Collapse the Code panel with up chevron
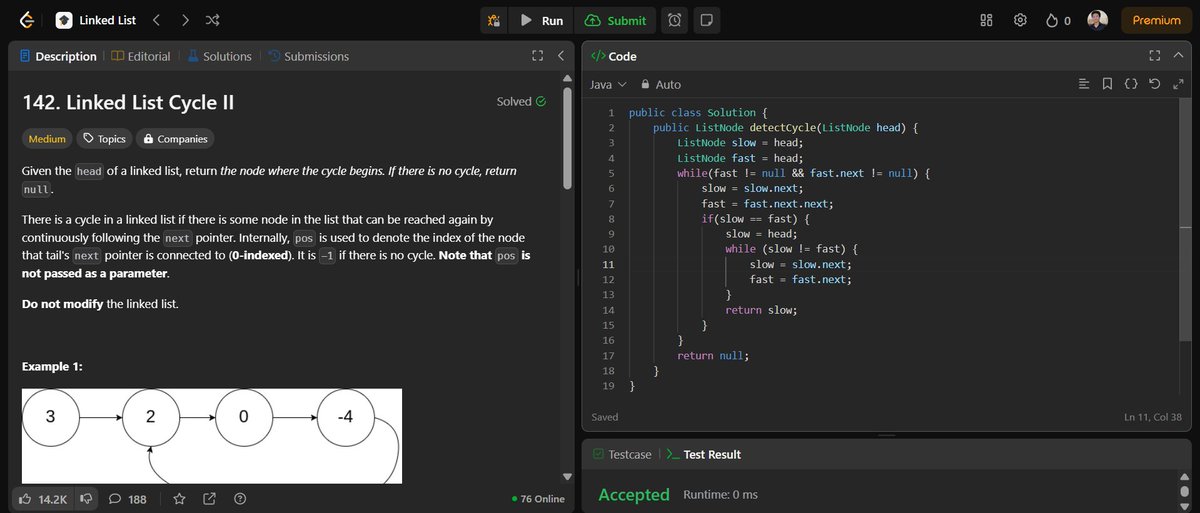This screenshot has width=1200, height=513. tap(1177, 57)
